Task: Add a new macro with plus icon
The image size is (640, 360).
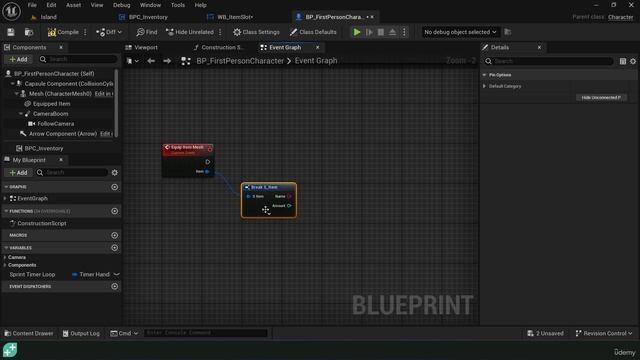Action: [115, 236]
